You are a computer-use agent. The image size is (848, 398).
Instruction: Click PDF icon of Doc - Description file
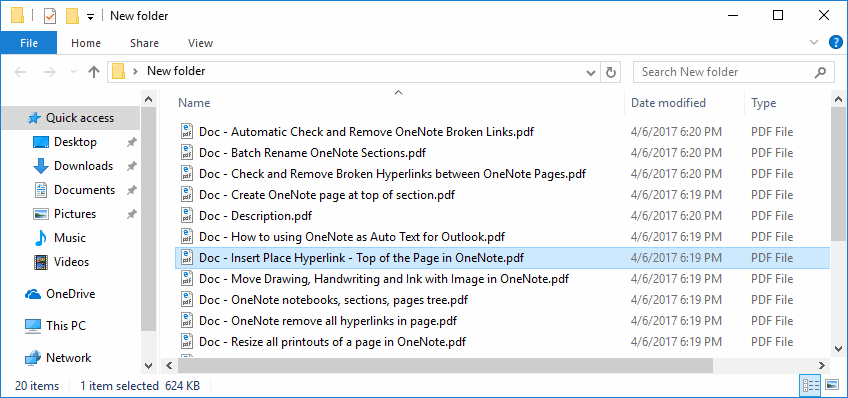pyautogui.click(x=187, y=216)
